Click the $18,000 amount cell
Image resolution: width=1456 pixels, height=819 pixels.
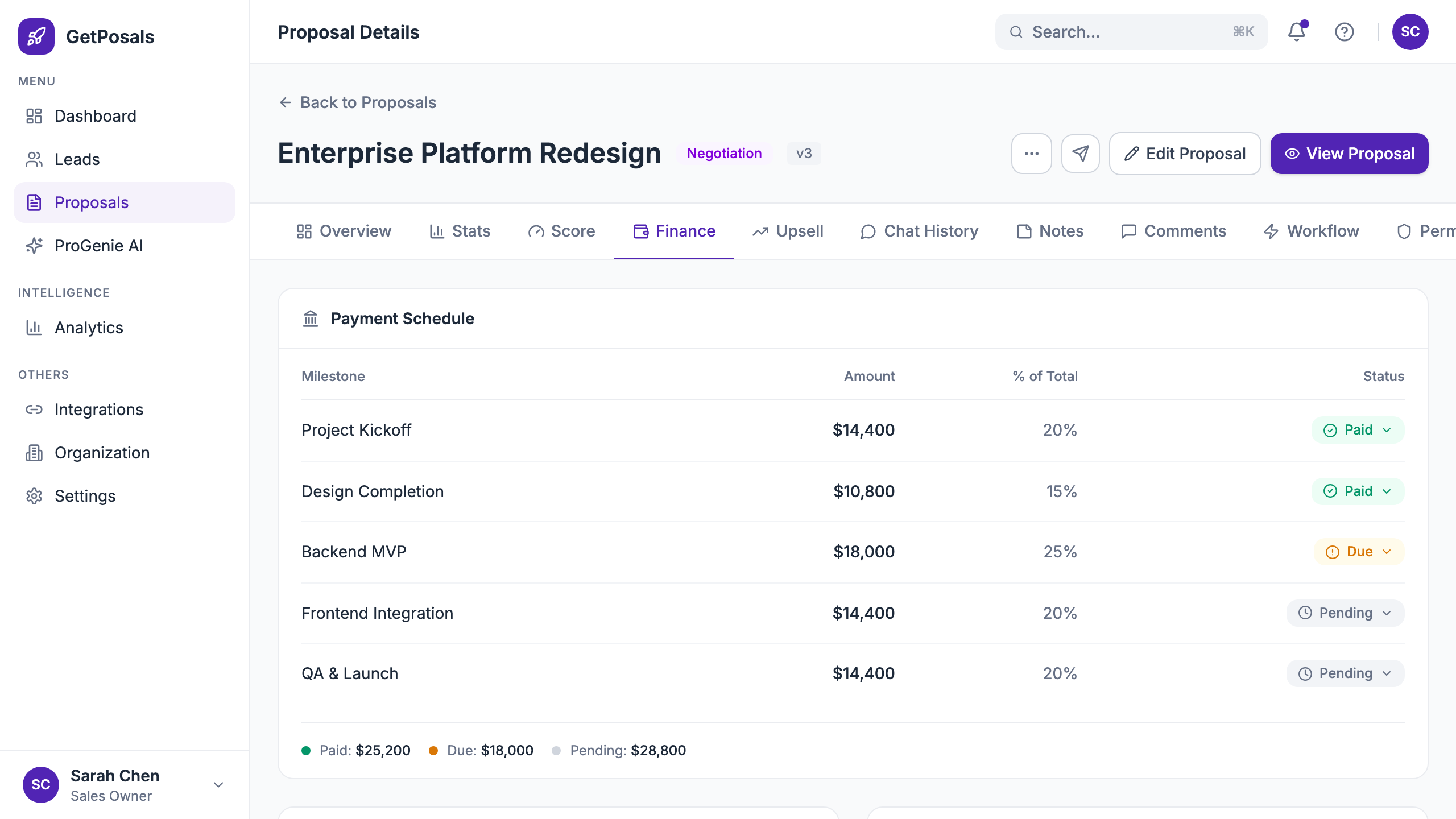point(864,552)
